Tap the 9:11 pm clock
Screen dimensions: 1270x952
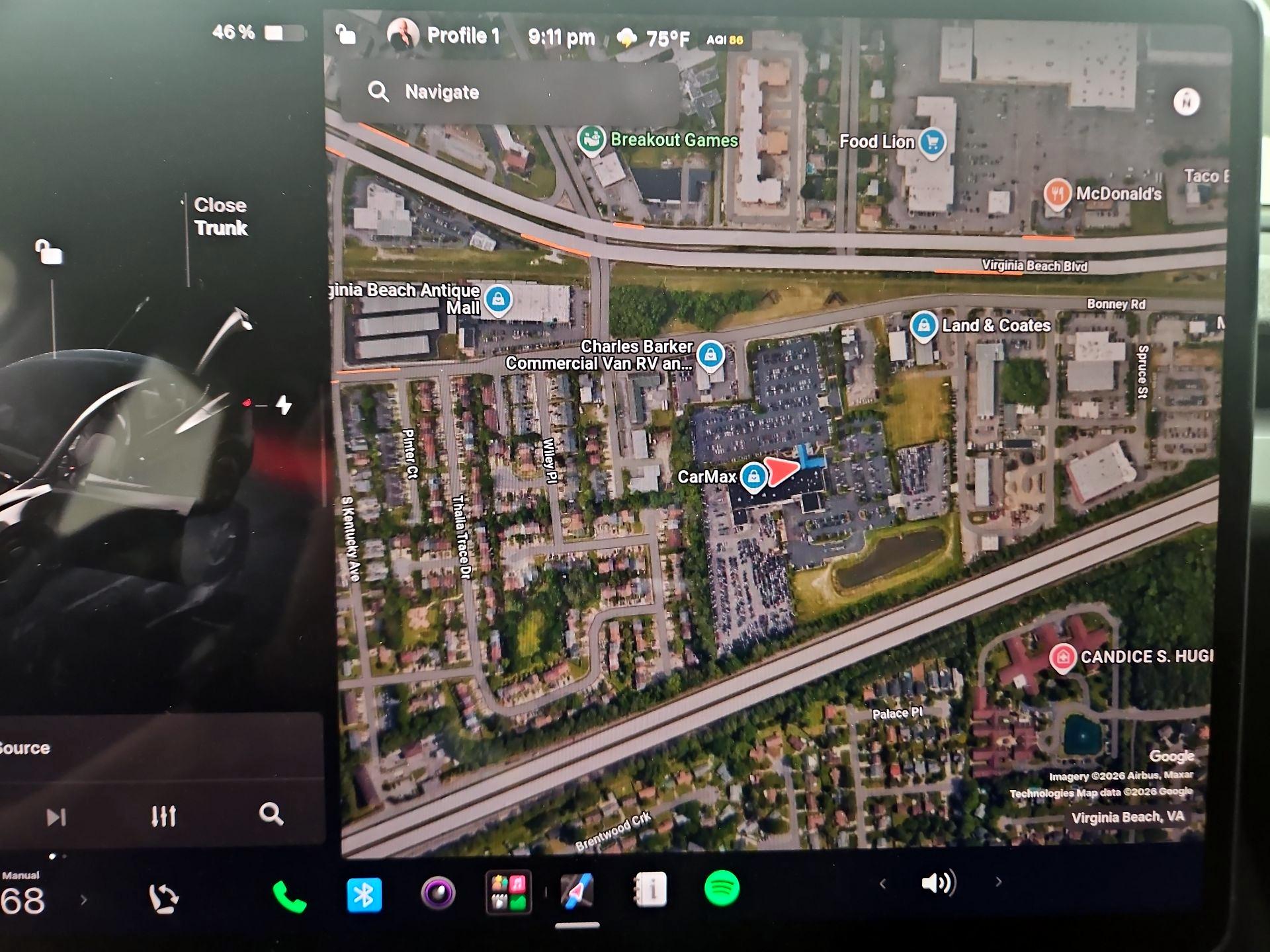coord(561,37)
